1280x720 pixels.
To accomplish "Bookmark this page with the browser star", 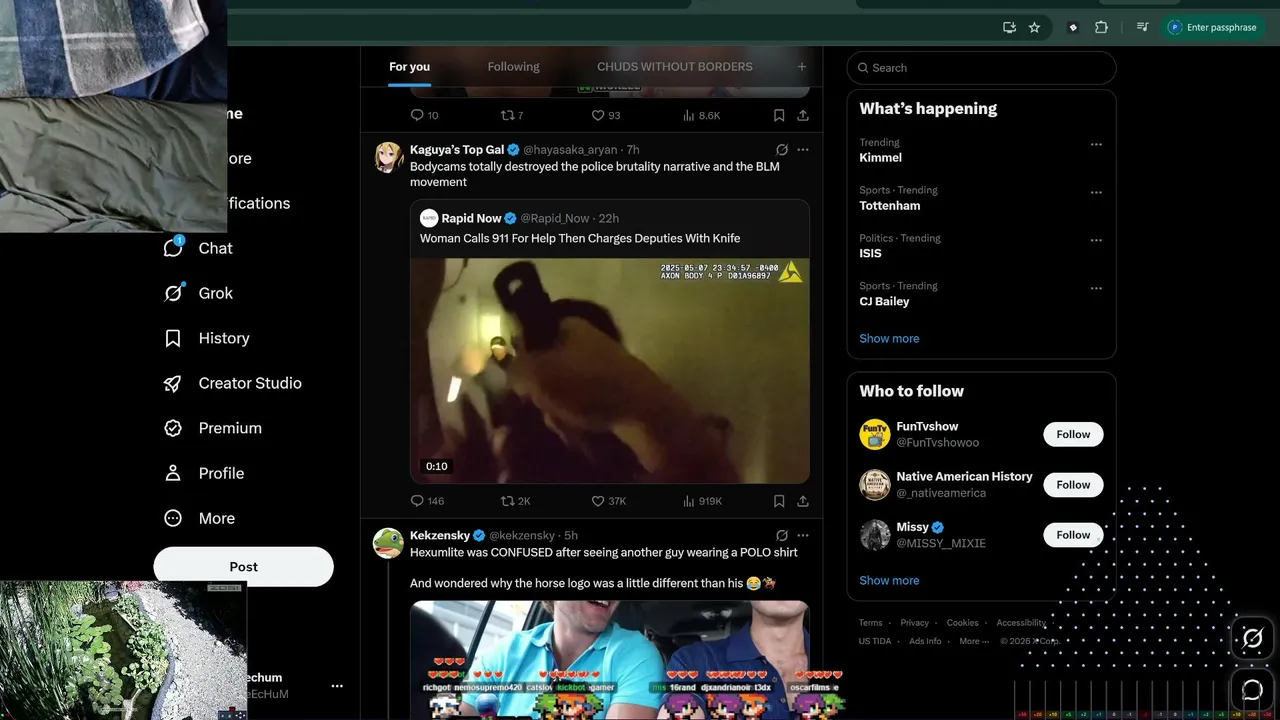I will [x=1035, y=27].
